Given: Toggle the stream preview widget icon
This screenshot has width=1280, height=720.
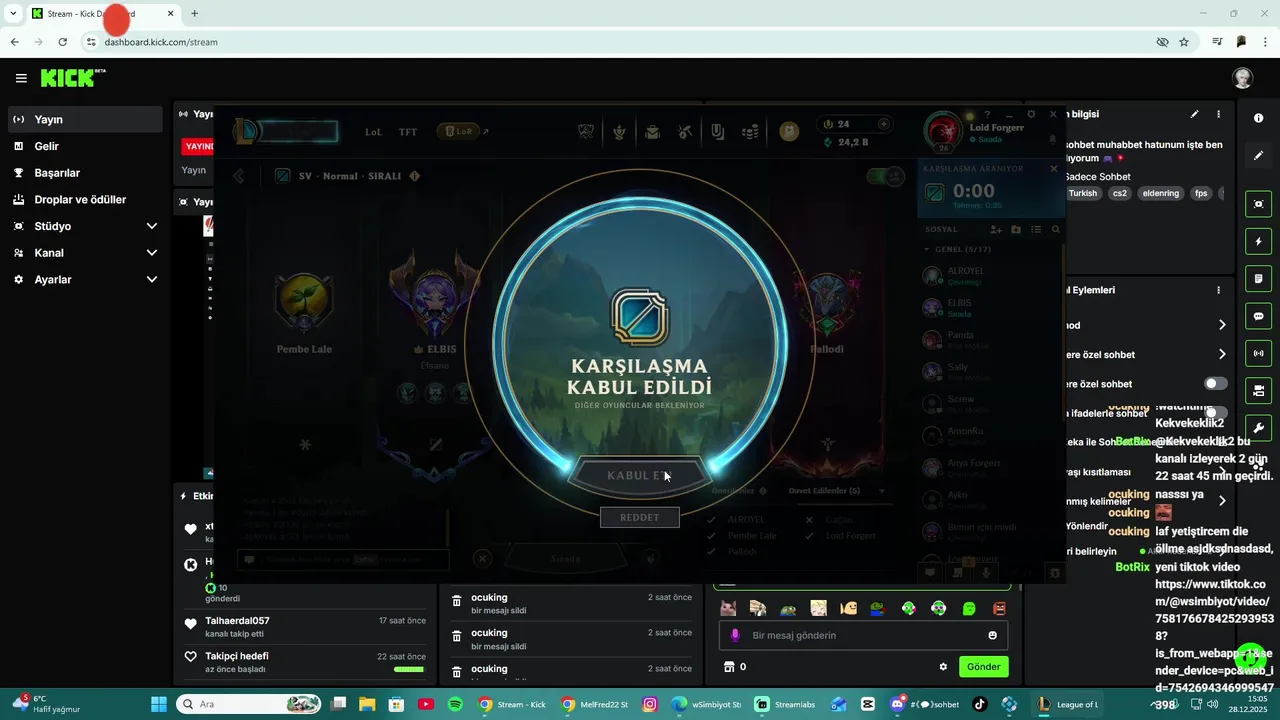Looking at the screenshot, I should 1258,204.
